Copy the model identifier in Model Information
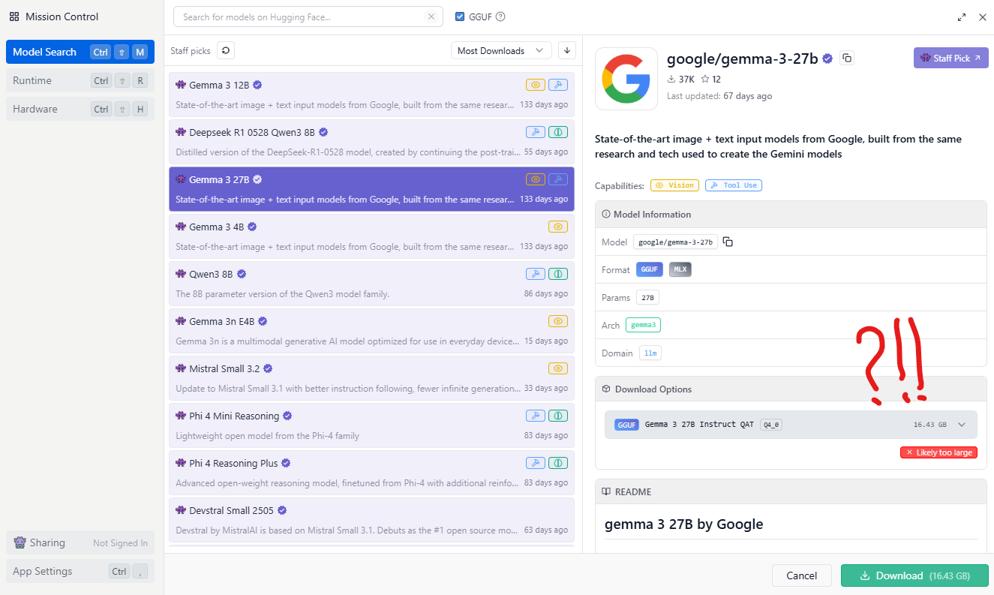The image size is (994, 595). coord(728,242)
